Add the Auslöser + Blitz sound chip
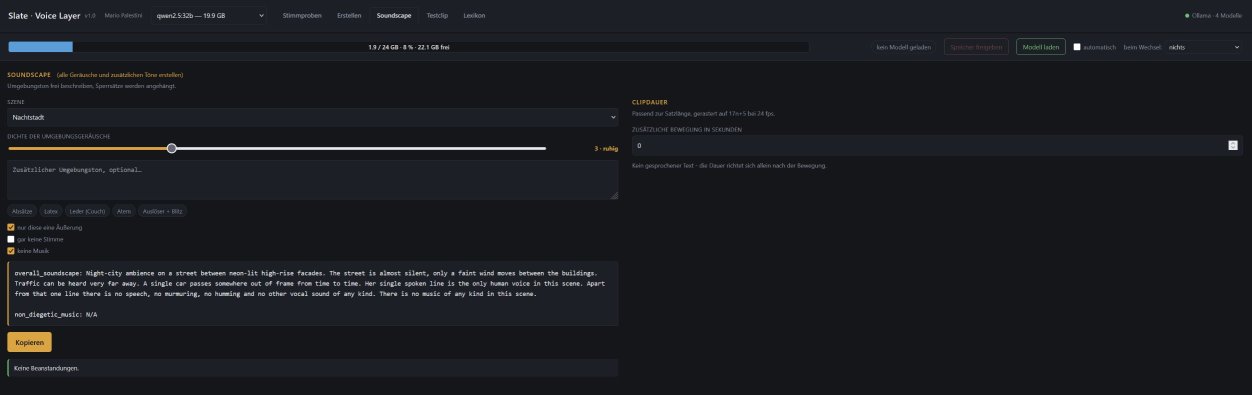This screenshot has height=395, width=1252. [163, 211]
